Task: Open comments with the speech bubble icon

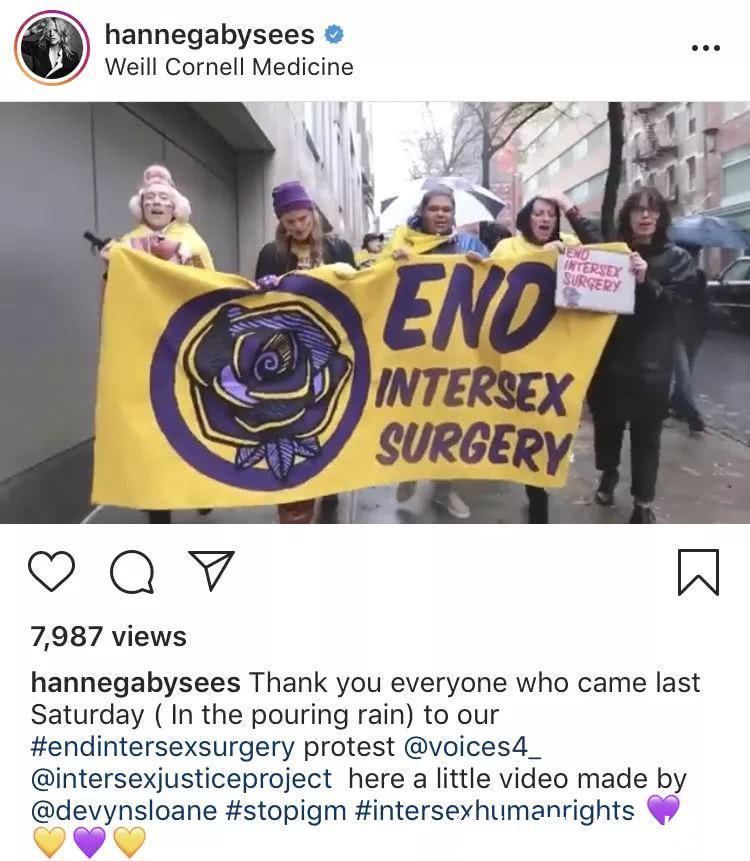Action: click(x=132, y=572)
